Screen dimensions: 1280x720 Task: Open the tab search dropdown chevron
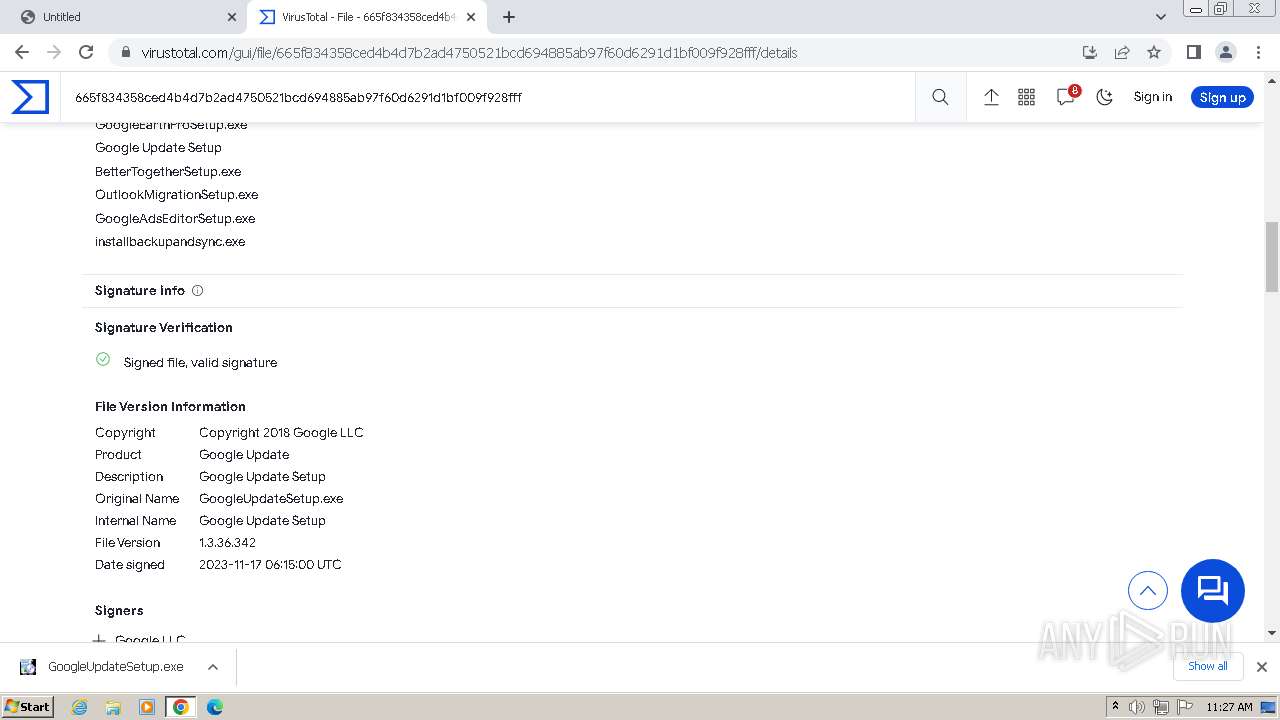click(1160, 17)
